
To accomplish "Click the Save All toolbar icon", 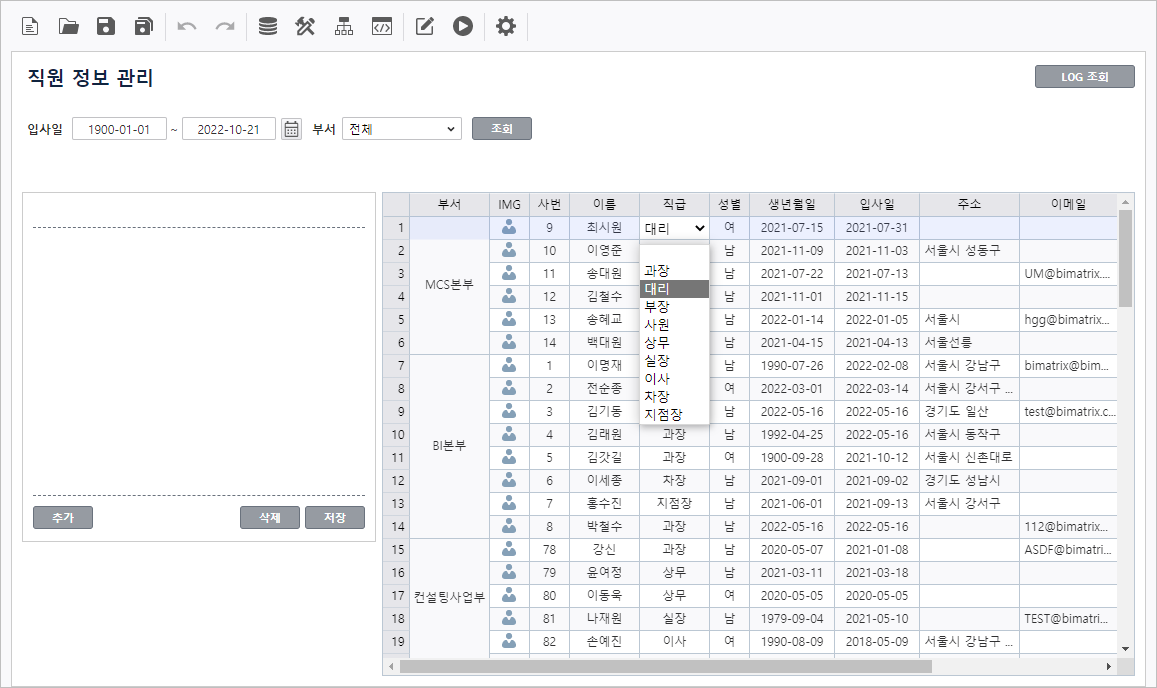I will coord(144,27).
